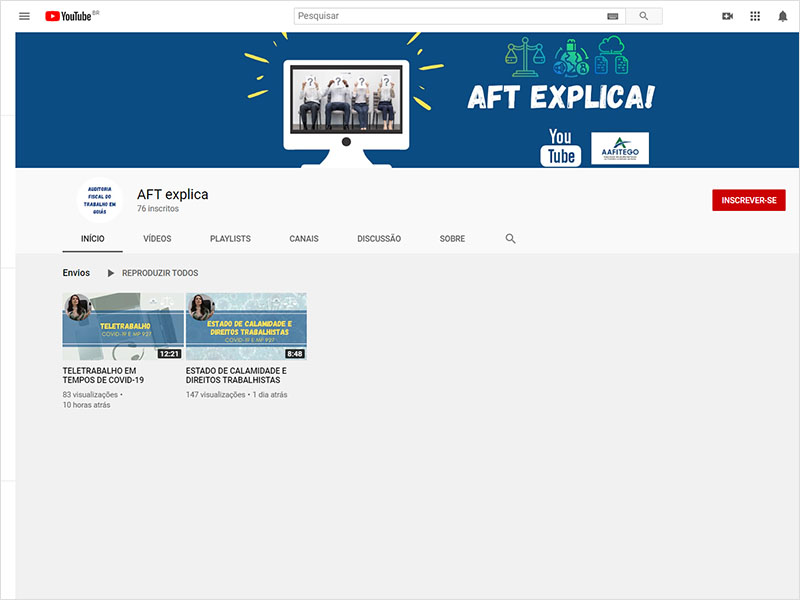
Task: Show the notifications bell
Action: 783,16
